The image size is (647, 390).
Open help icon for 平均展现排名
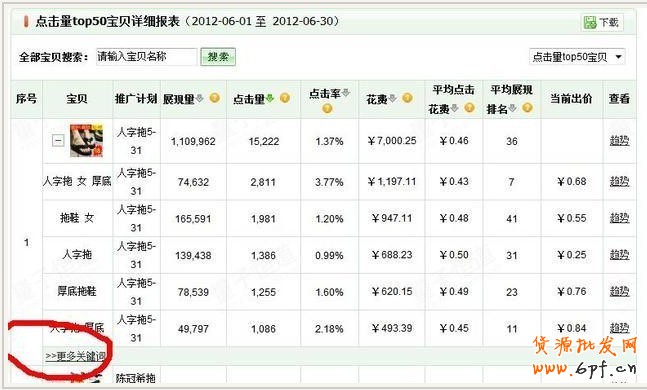click(527, 108)
